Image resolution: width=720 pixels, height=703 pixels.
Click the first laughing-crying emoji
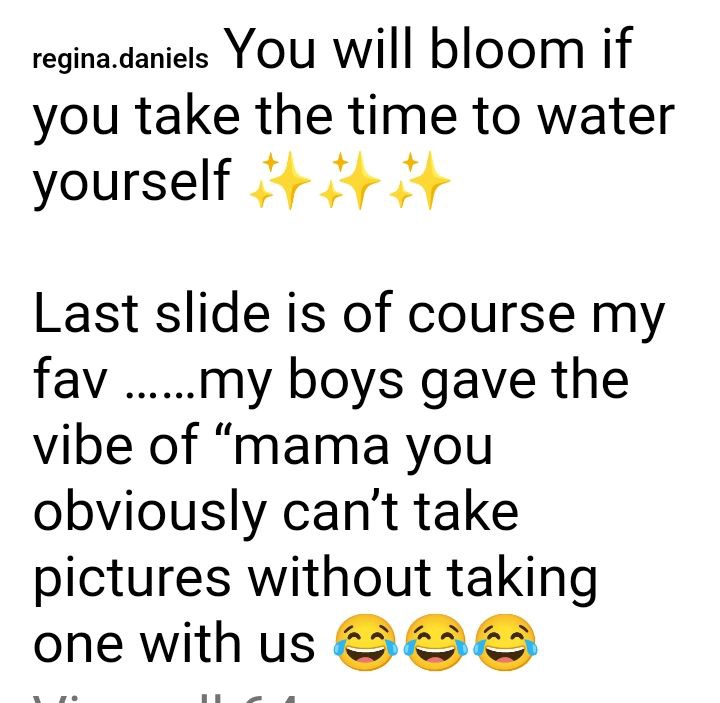click(x=365, y=642)
